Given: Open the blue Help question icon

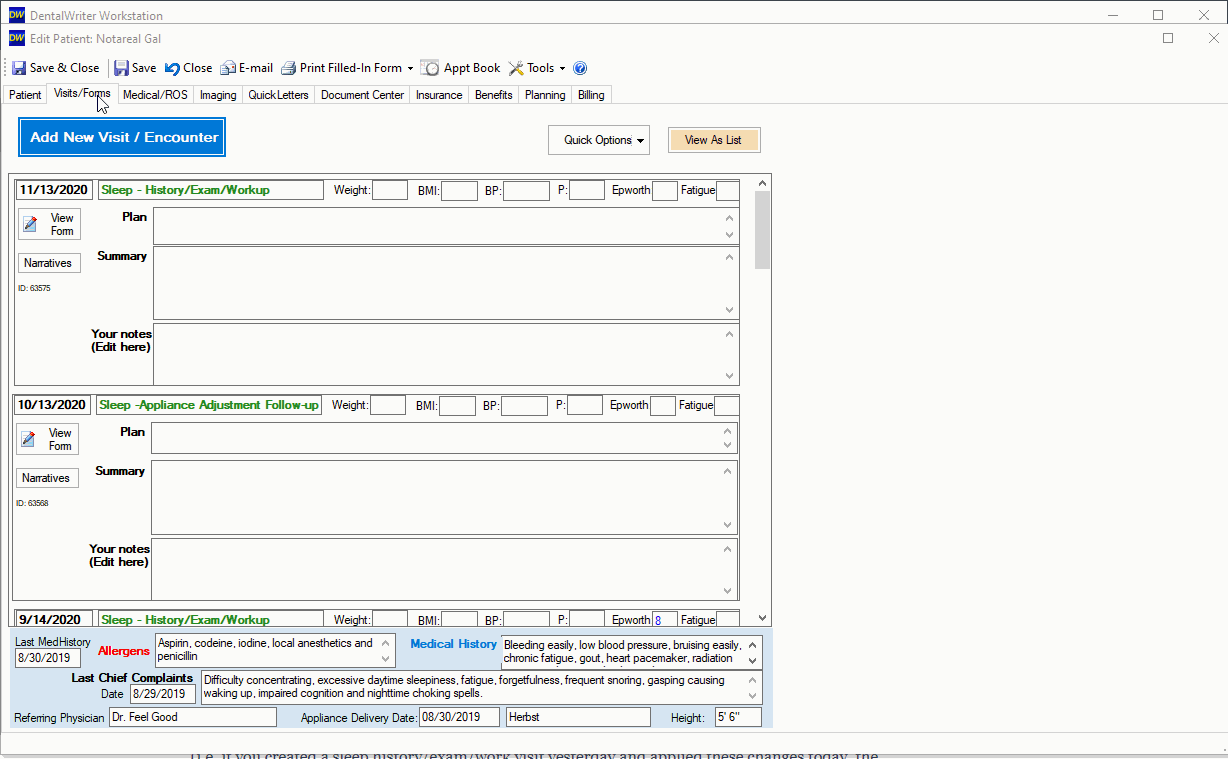Looking at the screenshot, I should [x=580, y=68].
